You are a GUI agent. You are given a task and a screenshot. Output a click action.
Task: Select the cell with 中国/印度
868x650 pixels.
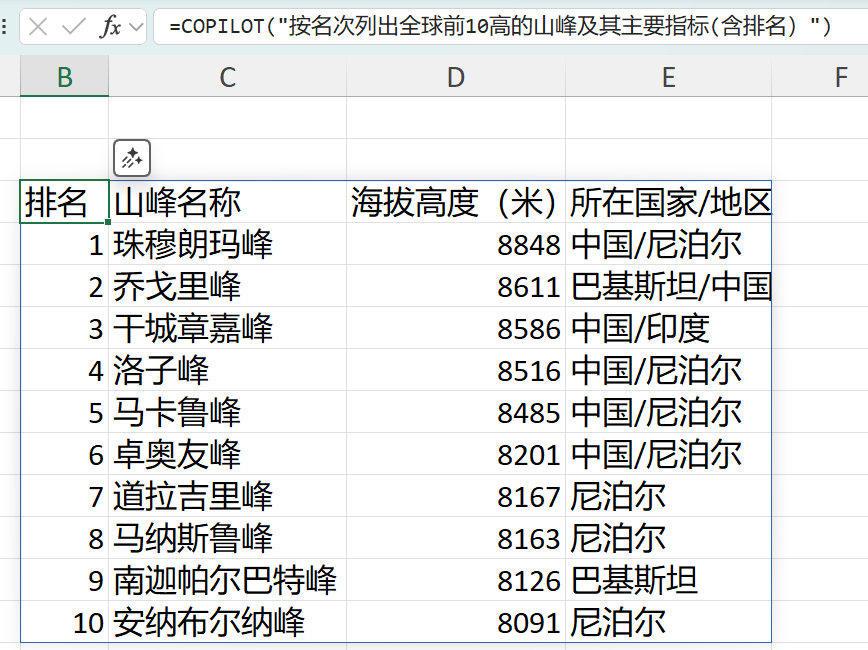(x=668, y=329)
